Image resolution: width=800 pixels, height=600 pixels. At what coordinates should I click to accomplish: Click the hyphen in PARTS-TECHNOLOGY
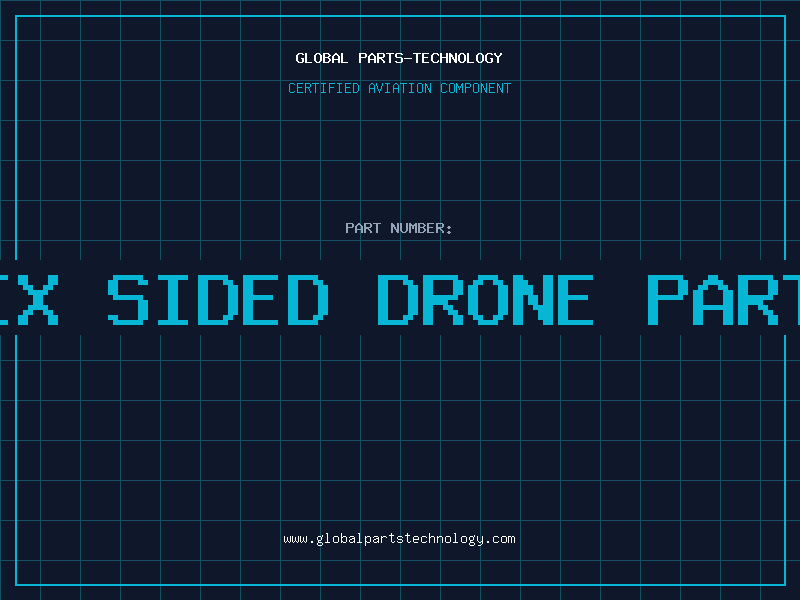[x=407, y=58]
